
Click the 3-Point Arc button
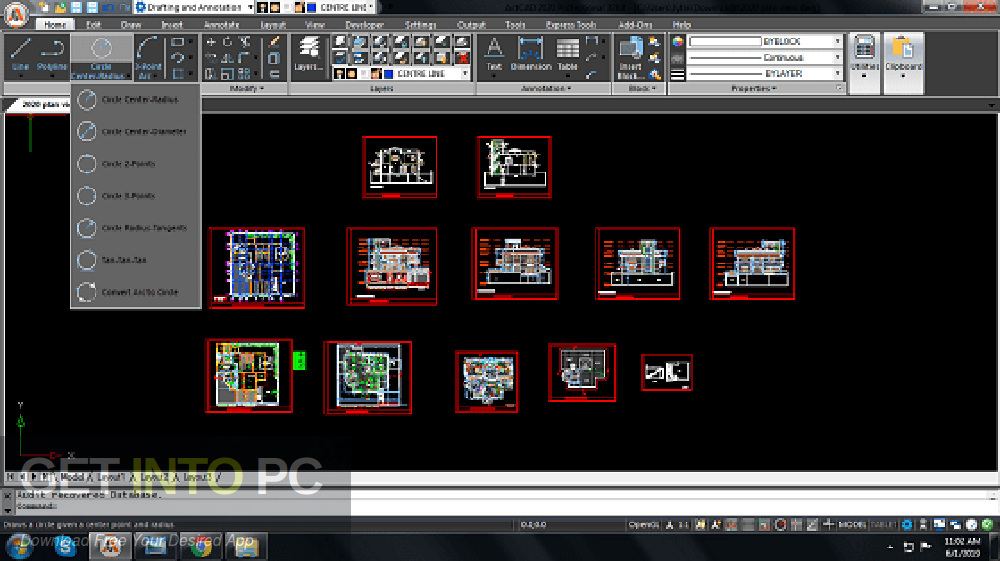(x=148, y=58)
